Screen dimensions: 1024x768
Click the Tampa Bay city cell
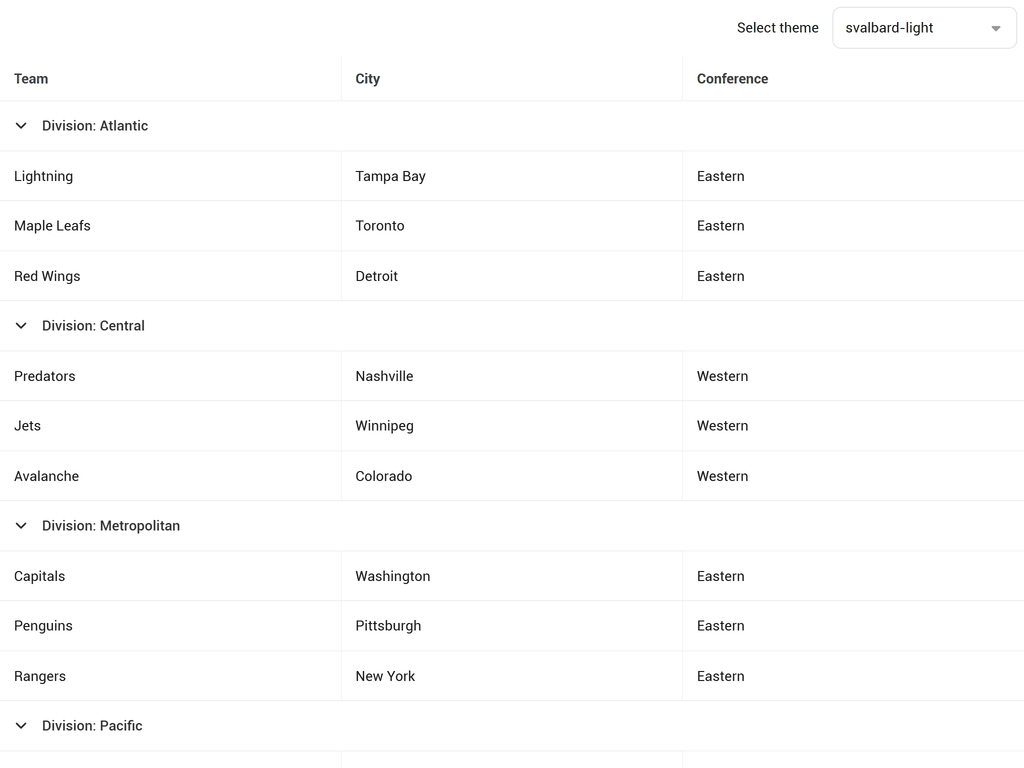(390, 176)
